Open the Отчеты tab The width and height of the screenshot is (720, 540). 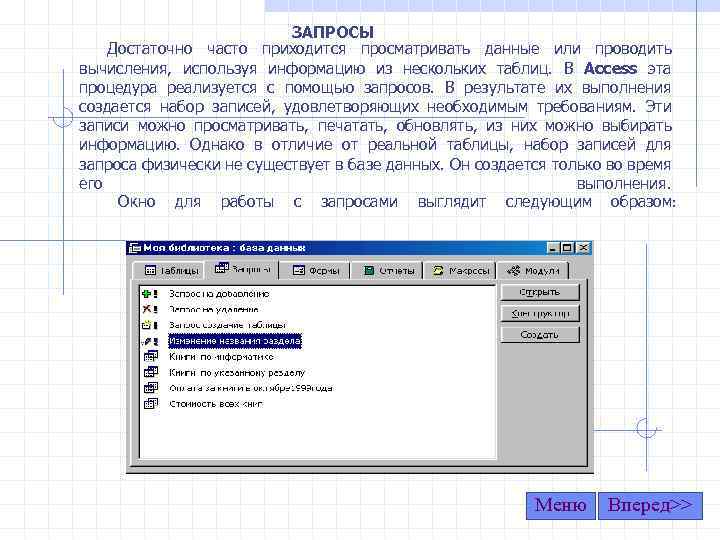[x=388, y=270]
